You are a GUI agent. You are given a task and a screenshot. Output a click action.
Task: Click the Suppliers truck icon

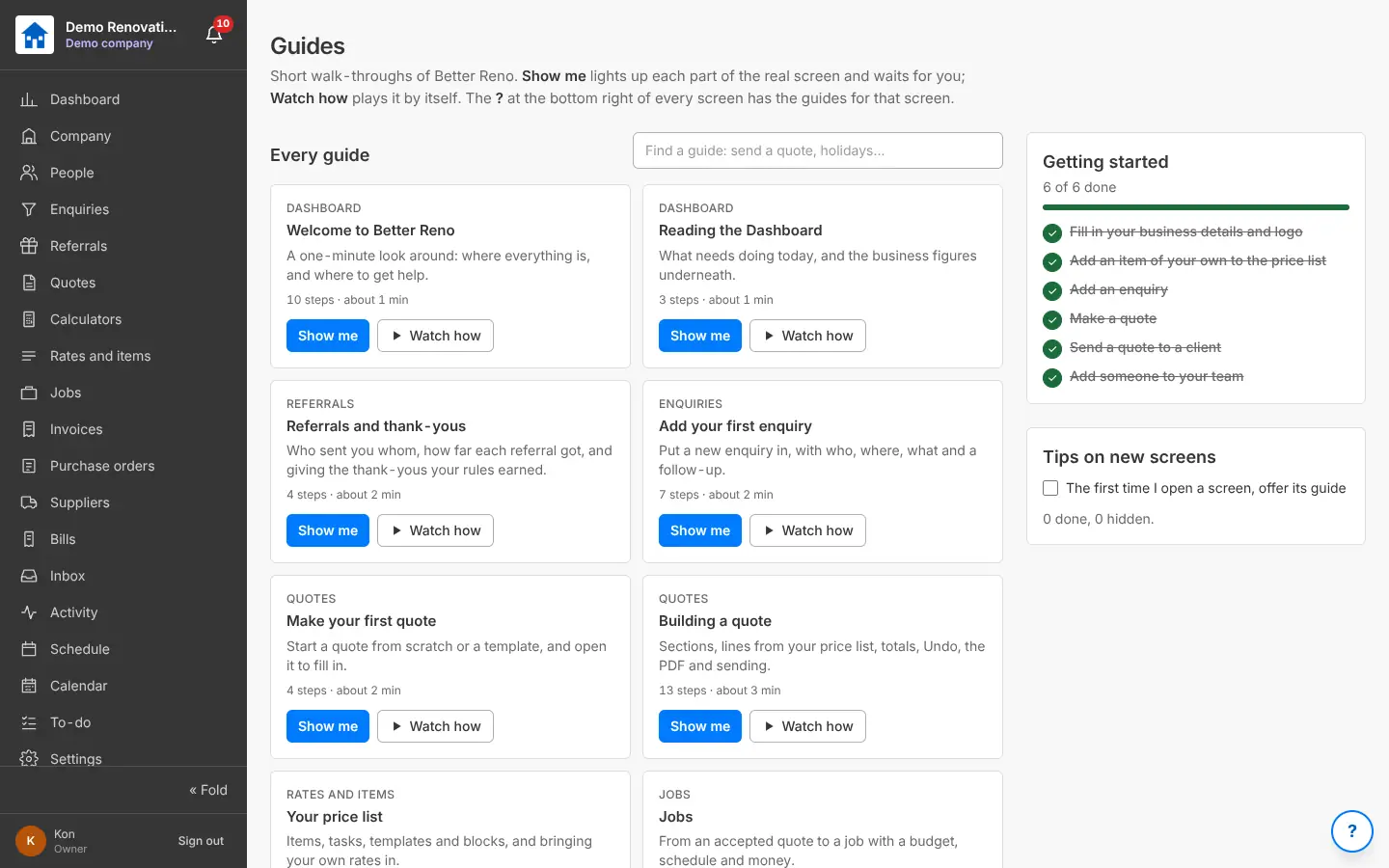pyautogui.click(x=29, y=502)
